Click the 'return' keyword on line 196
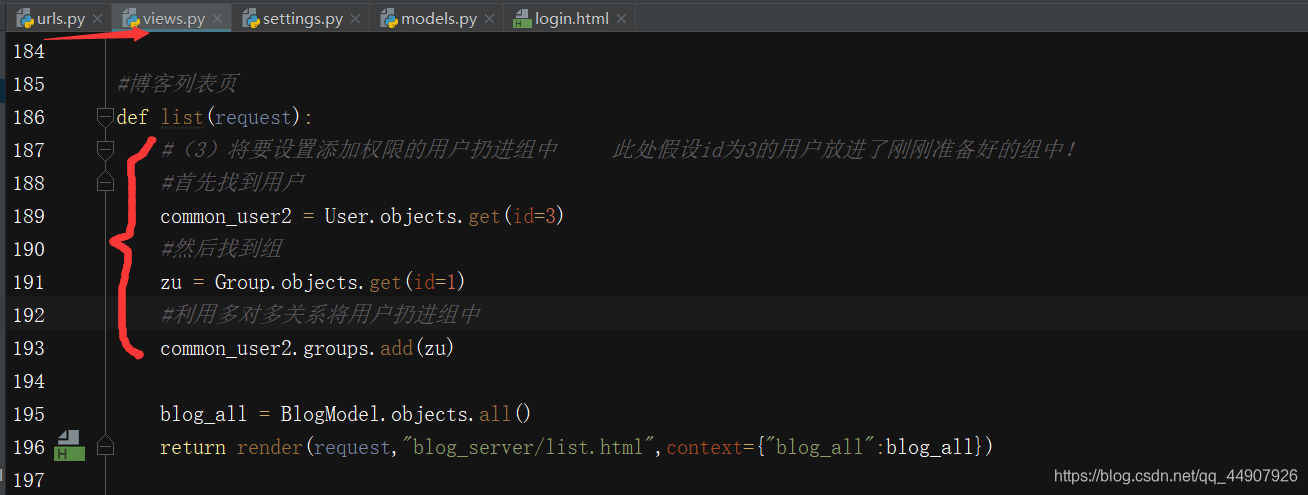 [x=193, y=447]
